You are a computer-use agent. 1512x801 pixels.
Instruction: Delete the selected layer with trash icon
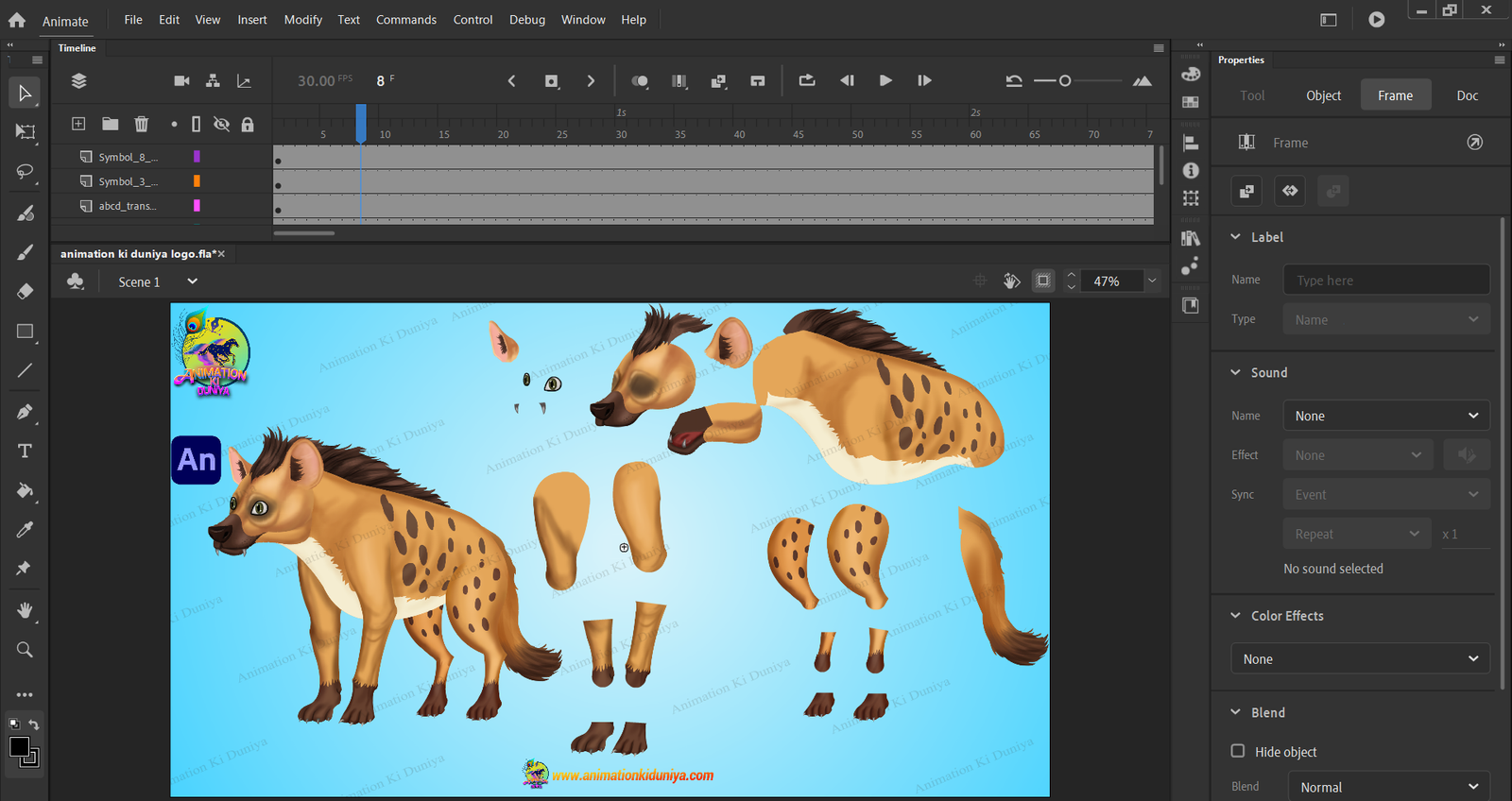(142, 124)
